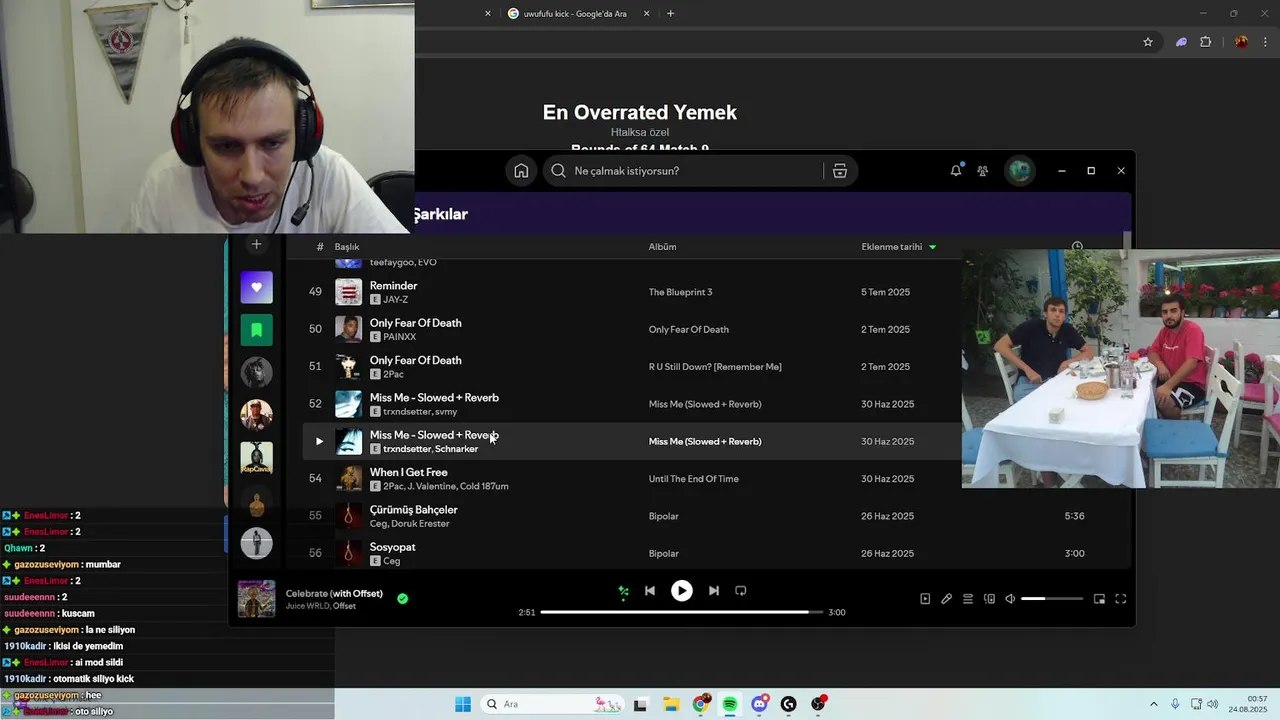Select Çürümüş Bahçeler song title
Viewport: 1280px width, 720px height.
414,510
